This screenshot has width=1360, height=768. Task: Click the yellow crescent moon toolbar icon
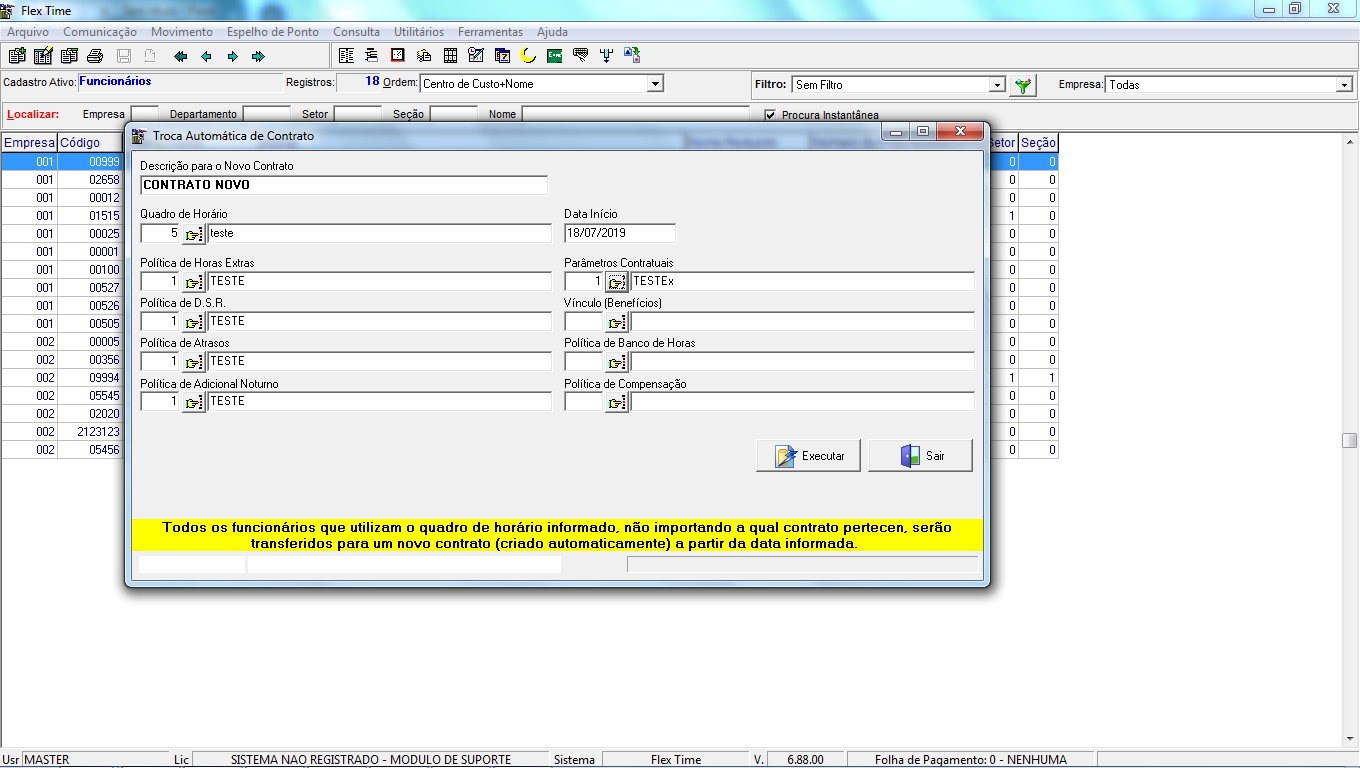[528, 56]
